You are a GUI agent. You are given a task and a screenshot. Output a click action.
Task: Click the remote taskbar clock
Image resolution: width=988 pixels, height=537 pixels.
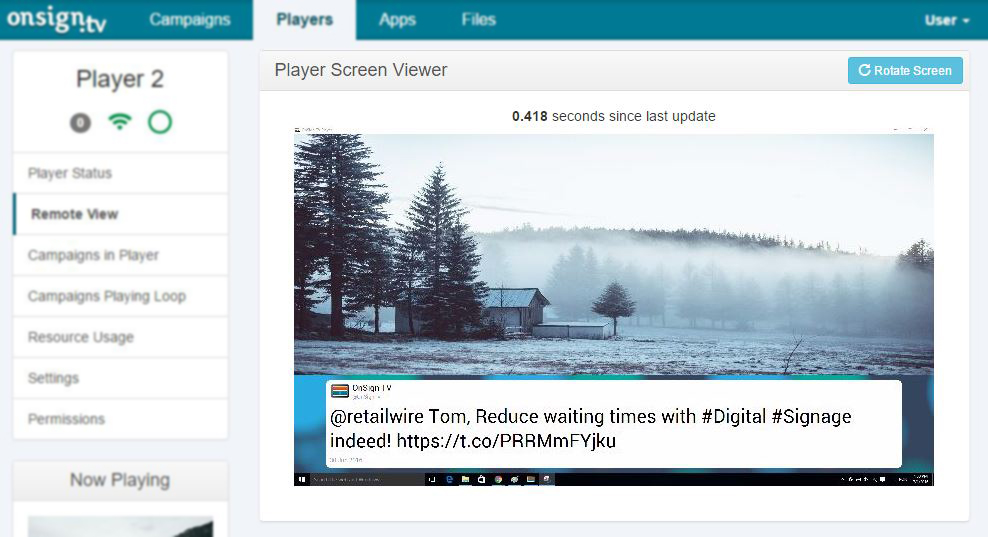click(x=921, y=479)
